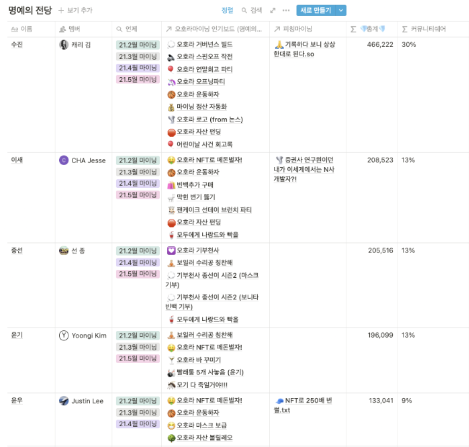Click the plus icon to add view

point(61,11)
